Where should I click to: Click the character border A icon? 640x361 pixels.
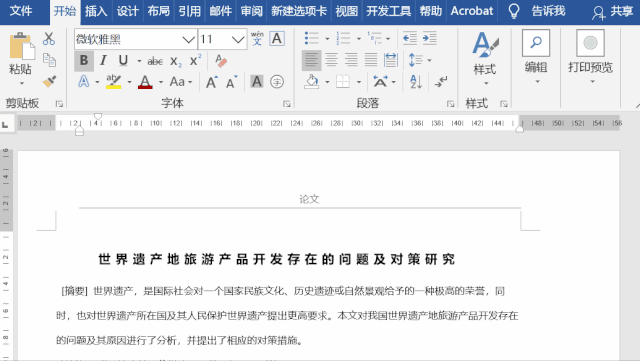tap(277, 39)
